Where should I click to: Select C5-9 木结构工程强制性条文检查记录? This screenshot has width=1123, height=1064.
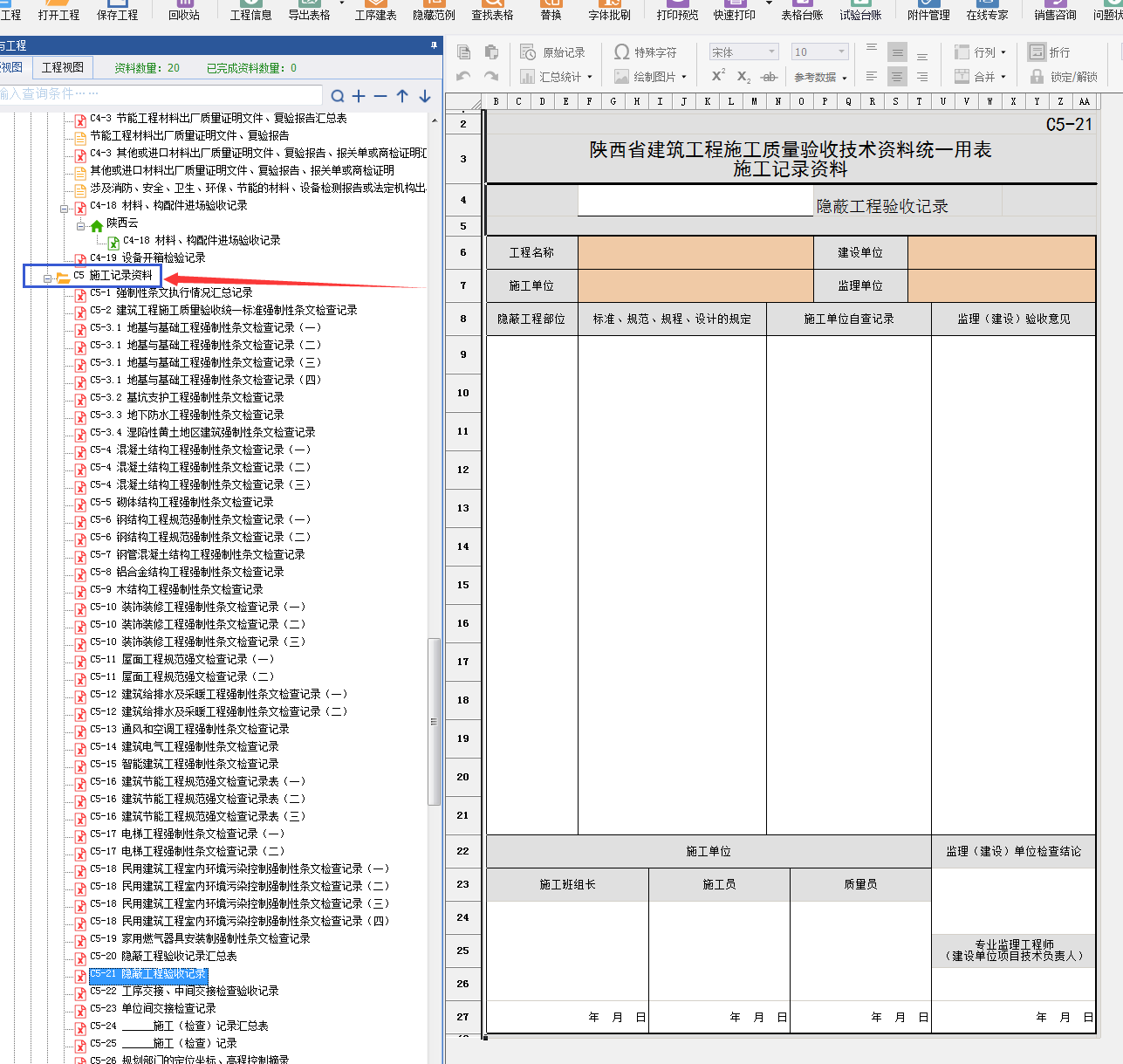tap(176, 589)
